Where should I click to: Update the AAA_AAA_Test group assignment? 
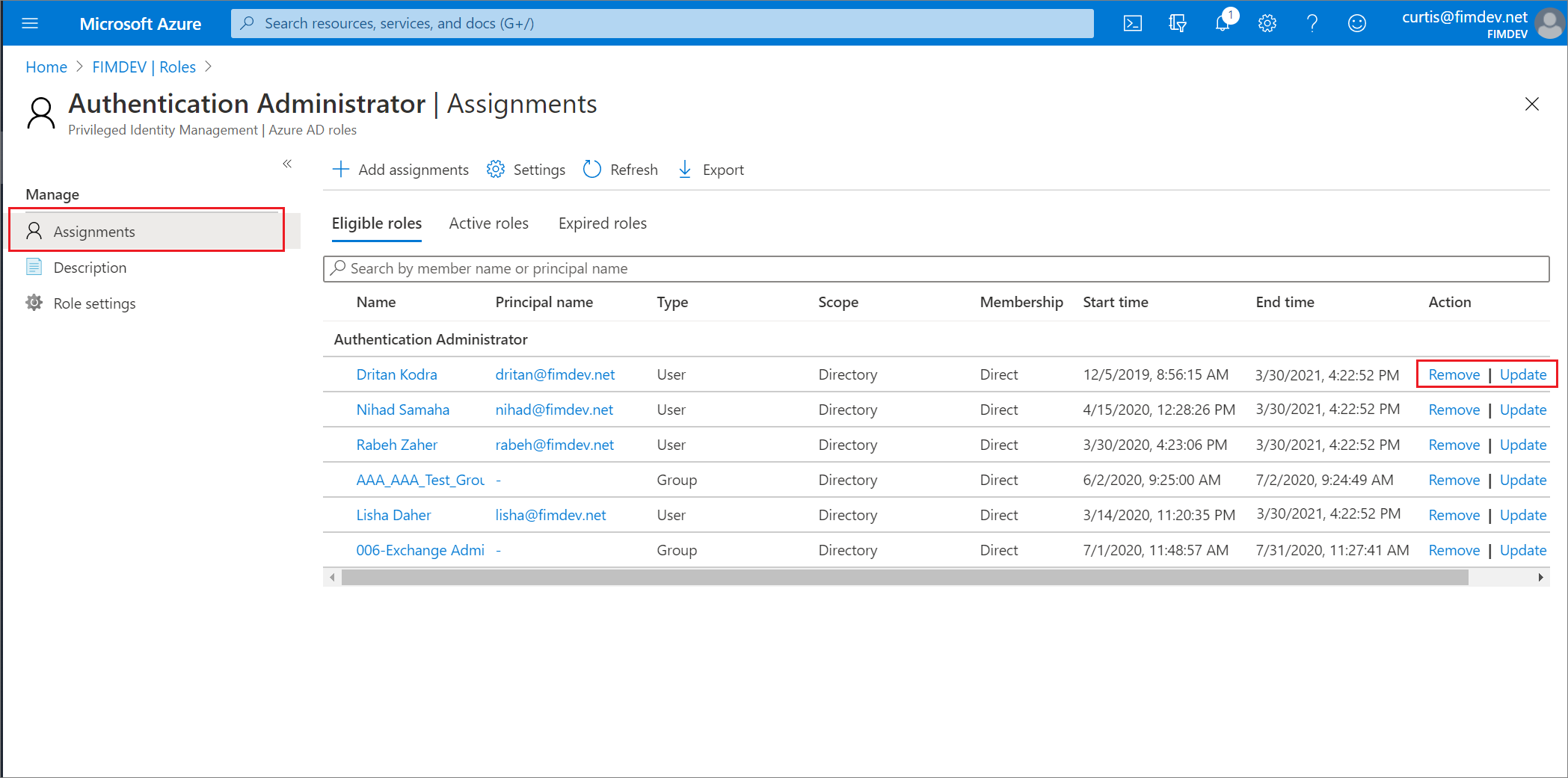[x=1523, y=480]
